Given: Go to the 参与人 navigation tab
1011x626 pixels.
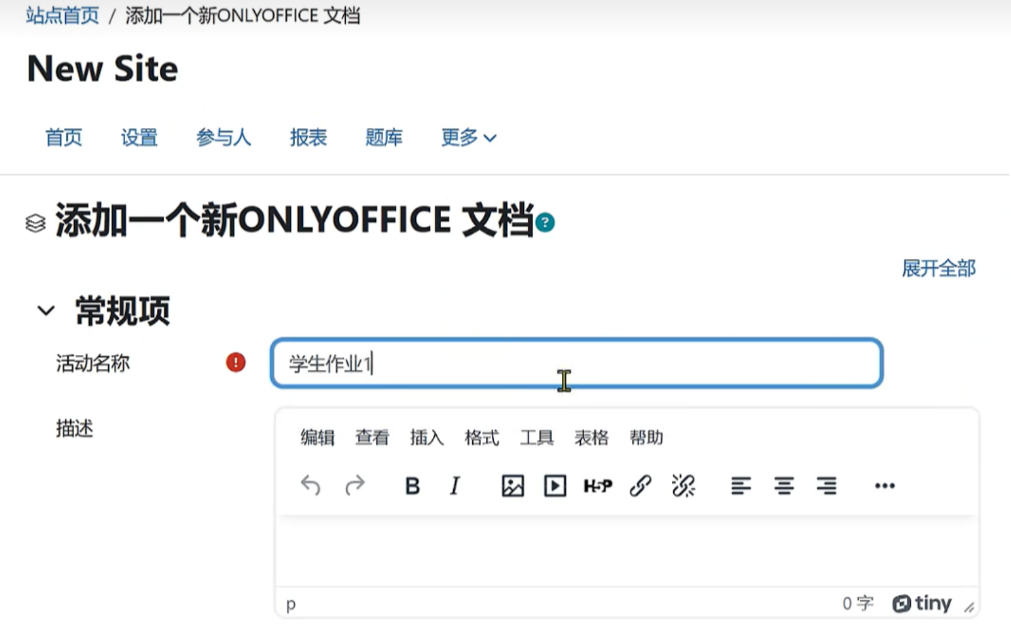Looking at the screenshot, I should click(224, 137).
